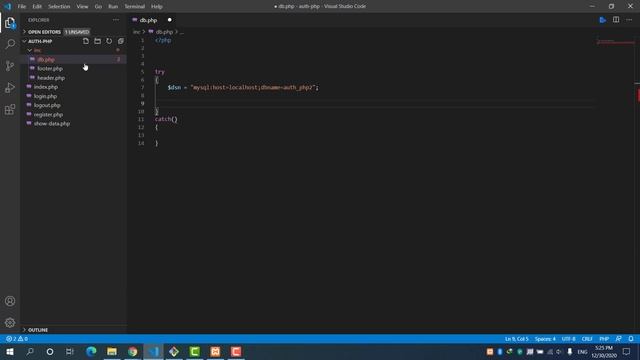Click the inc breadcrumb segment
640x360 pixels.
click(x=136, y=32)
